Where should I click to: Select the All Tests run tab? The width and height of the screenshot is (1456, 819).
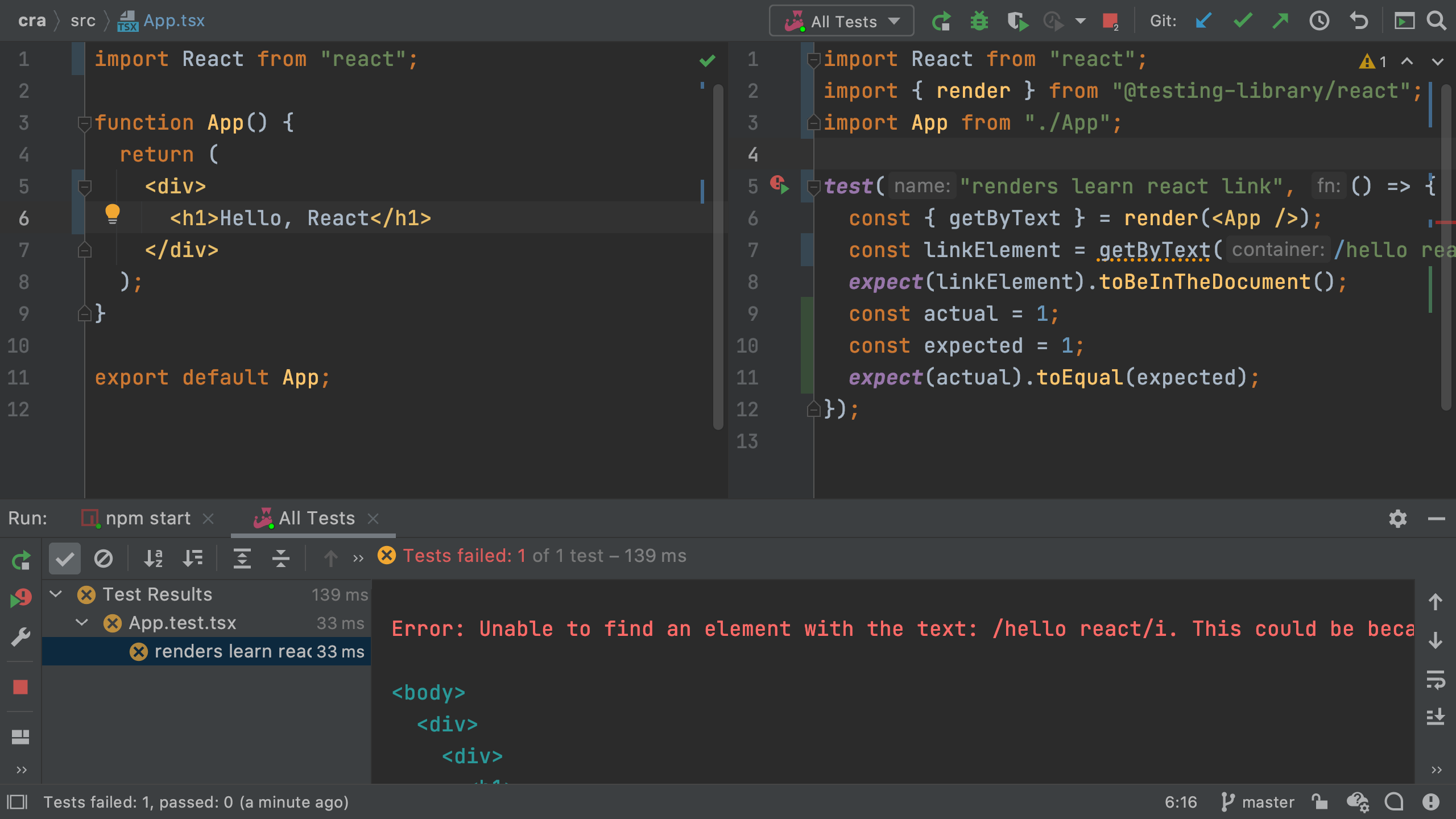[x=316, y=518]
